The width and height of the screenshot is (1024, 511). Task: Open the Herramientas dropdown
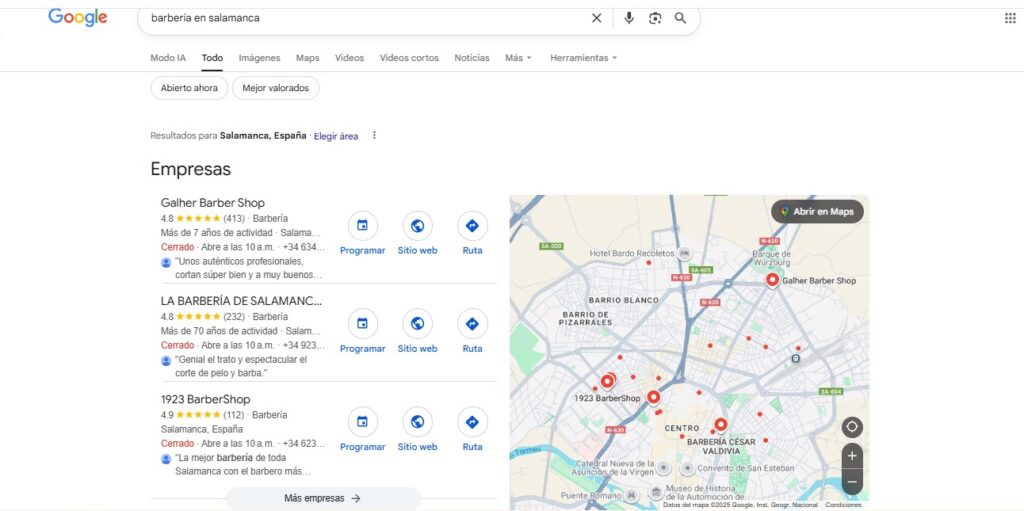coord(583,58)
